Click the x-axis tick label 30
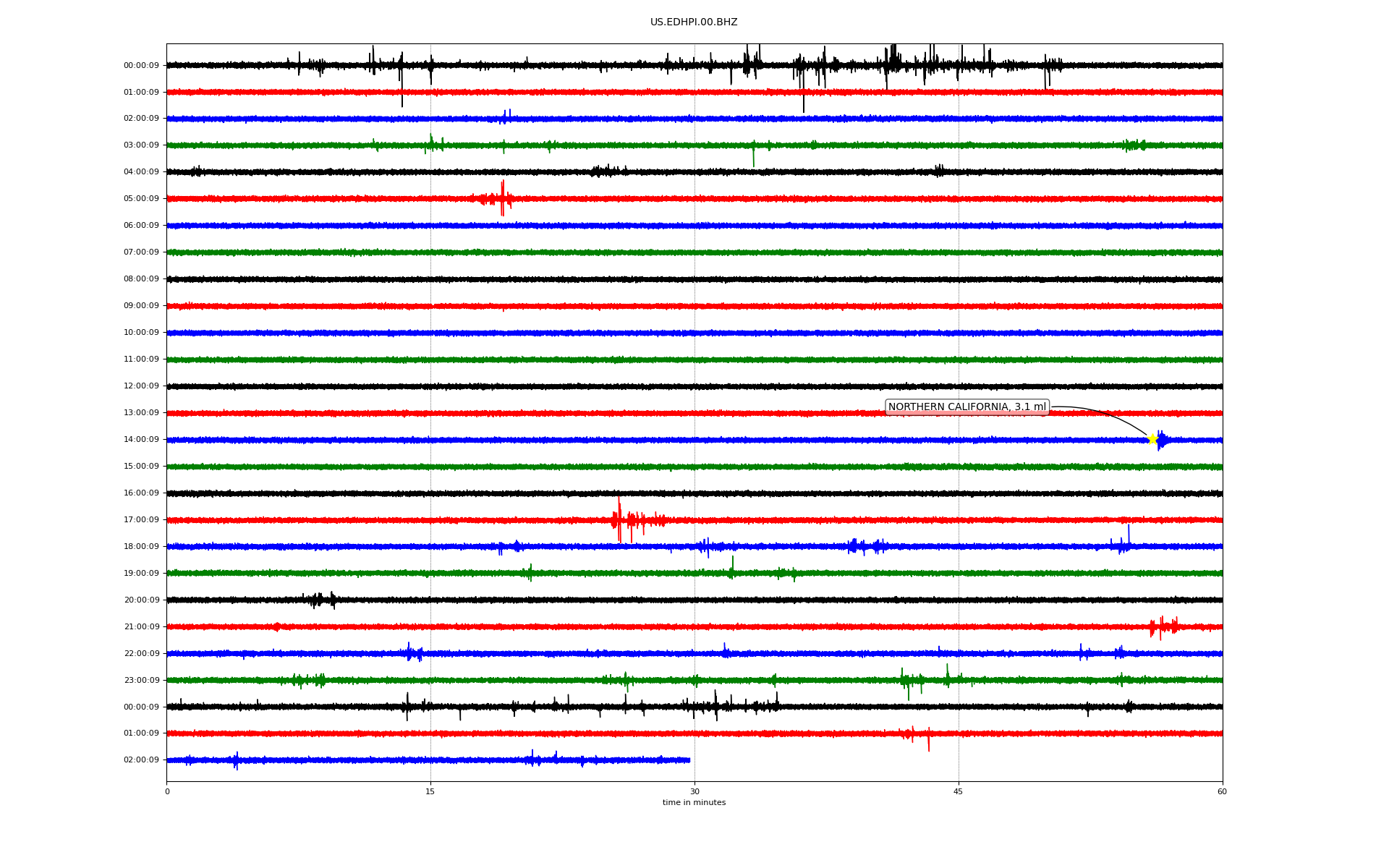This screenshot has width=1389, height=868. [x=694, y=791]
